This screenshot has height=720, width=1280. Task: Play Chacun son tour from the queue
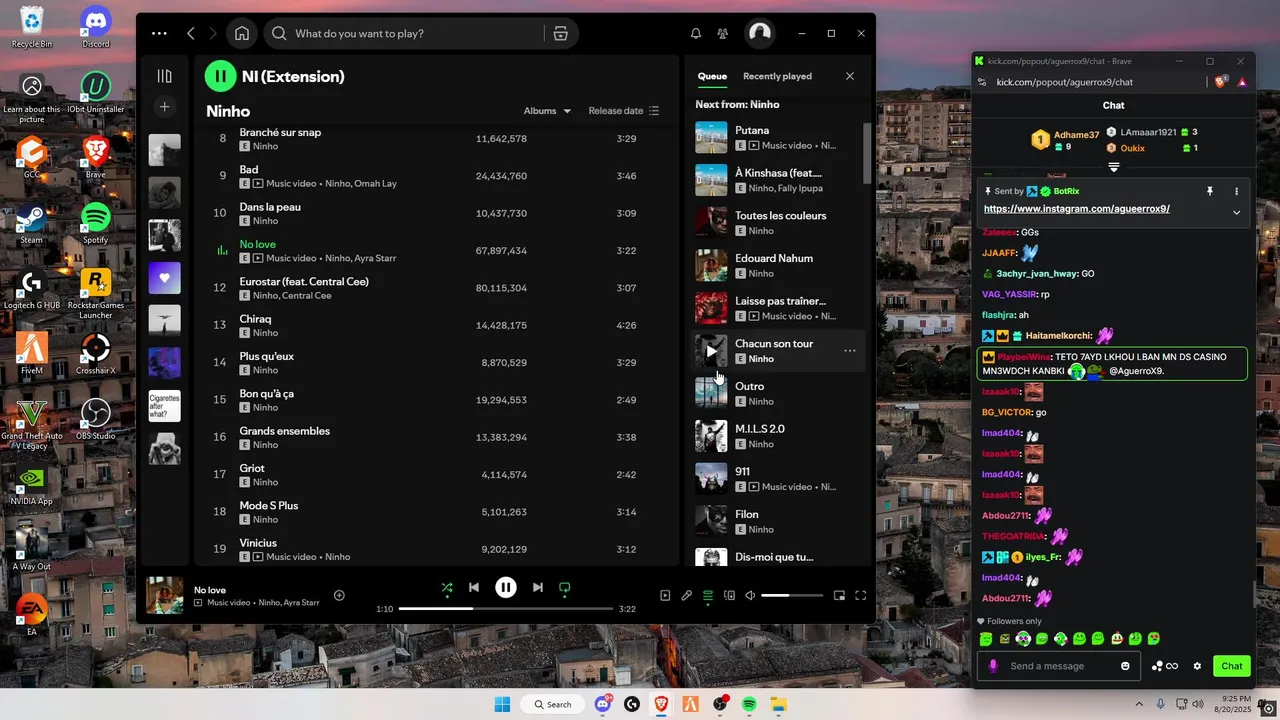coord(711,351)
